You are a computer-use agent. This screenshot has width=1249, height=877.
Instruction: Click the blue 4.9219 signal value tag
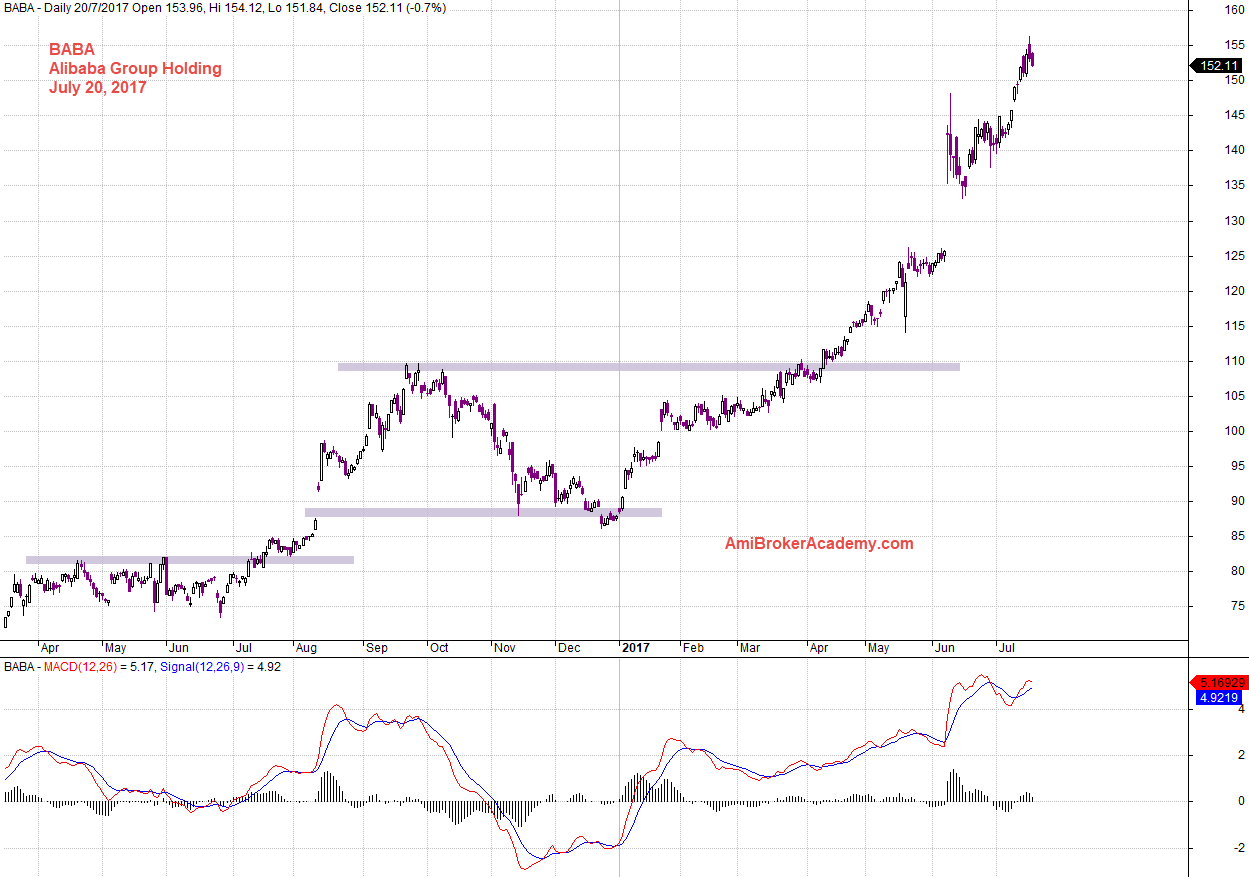[x=1220, y=697]
